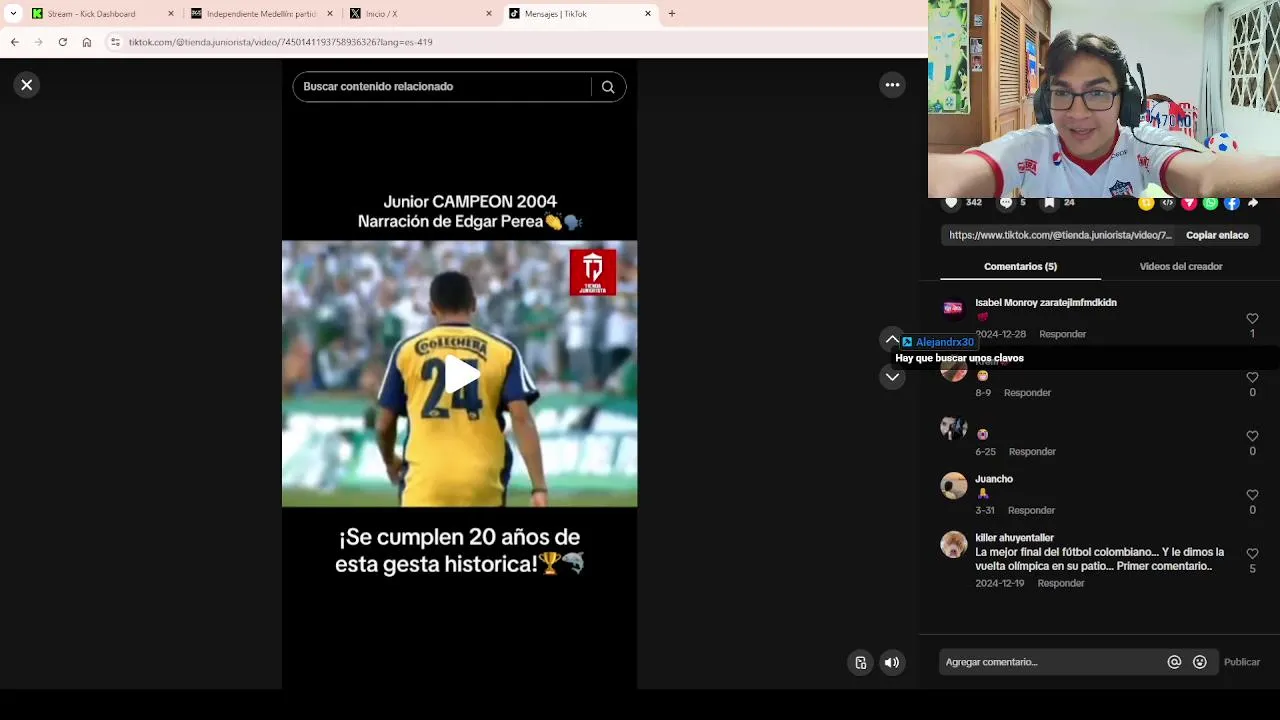Select the Mensajes | TikTok browser tab

click(580, 14)
